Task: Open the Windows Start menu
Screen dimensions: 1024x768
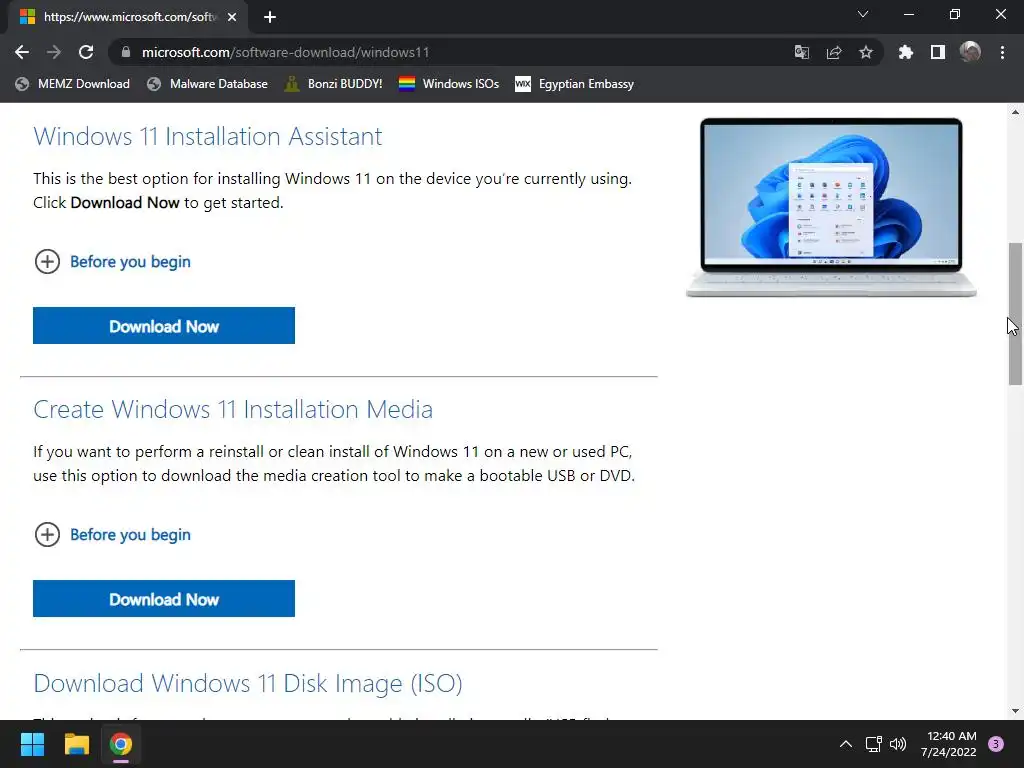Action: click(32, 744)
